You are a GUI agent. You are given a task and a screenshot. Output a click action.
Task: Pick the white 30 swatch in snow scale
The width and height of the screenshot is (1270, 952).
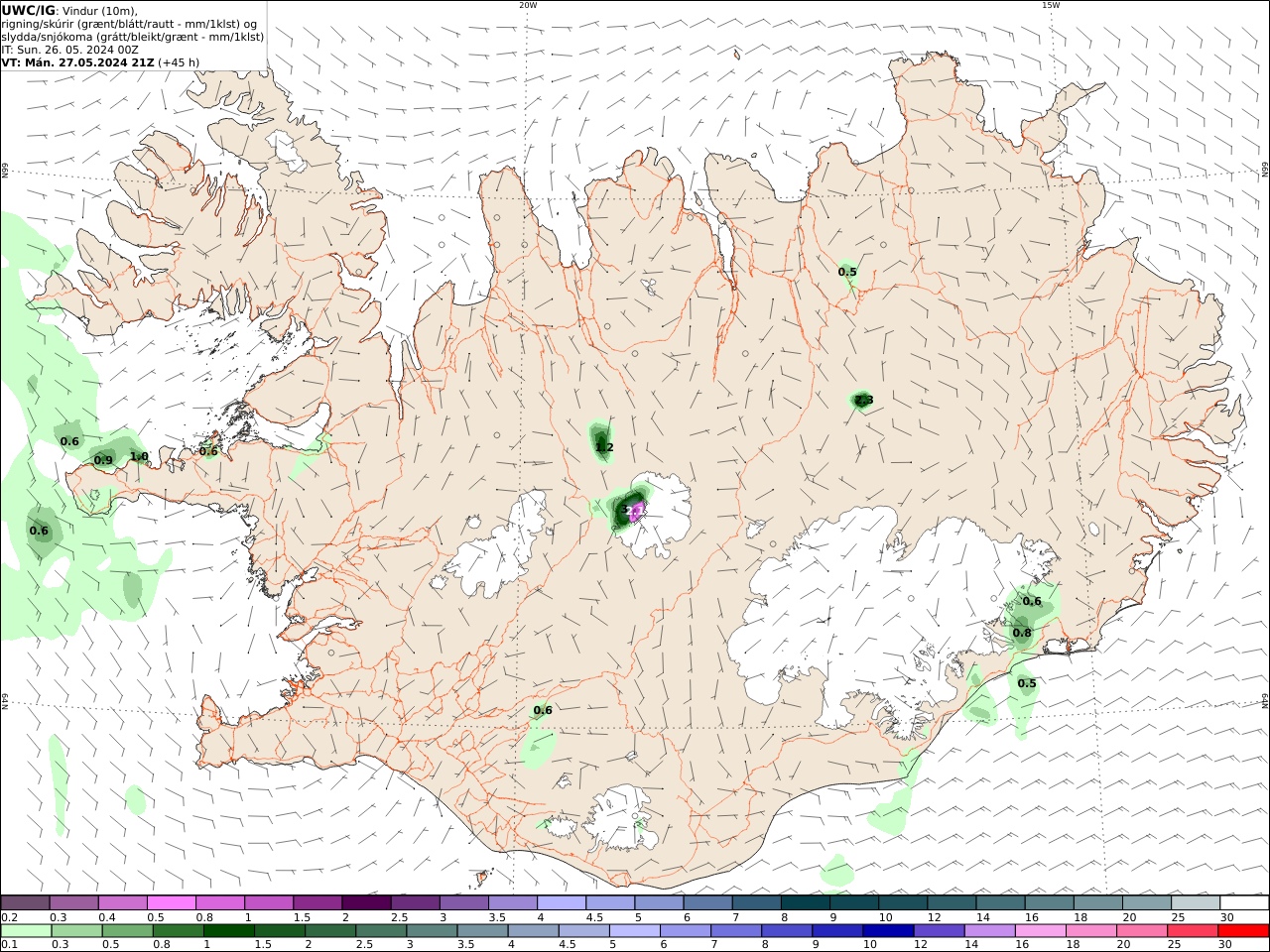click(x=1244, y=902)
